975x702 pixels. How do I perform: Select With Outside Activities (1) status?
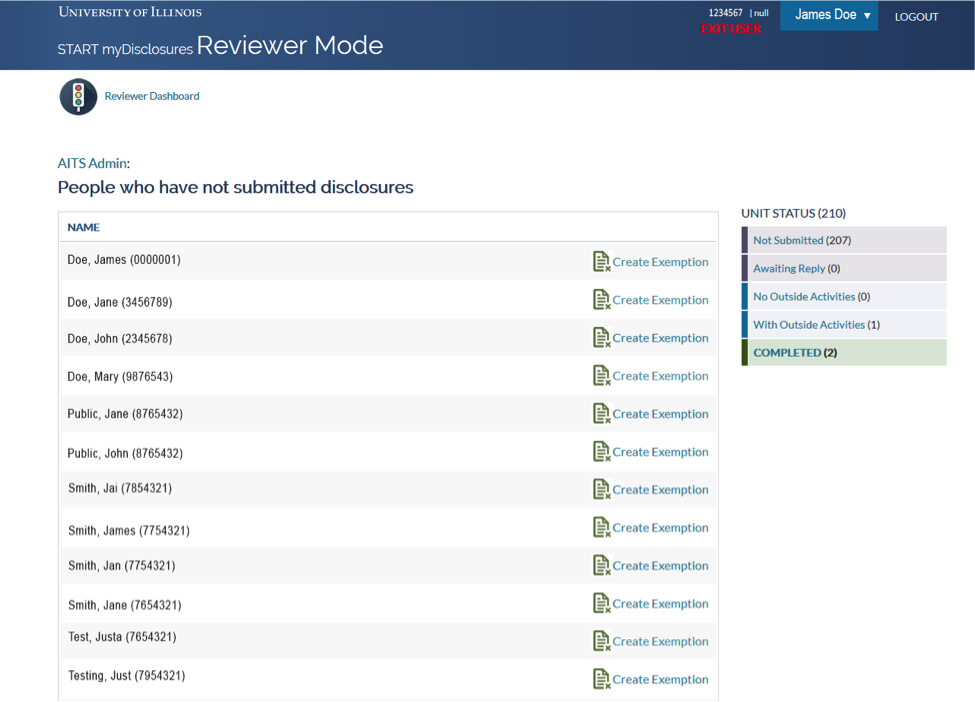tap(844, 325)
